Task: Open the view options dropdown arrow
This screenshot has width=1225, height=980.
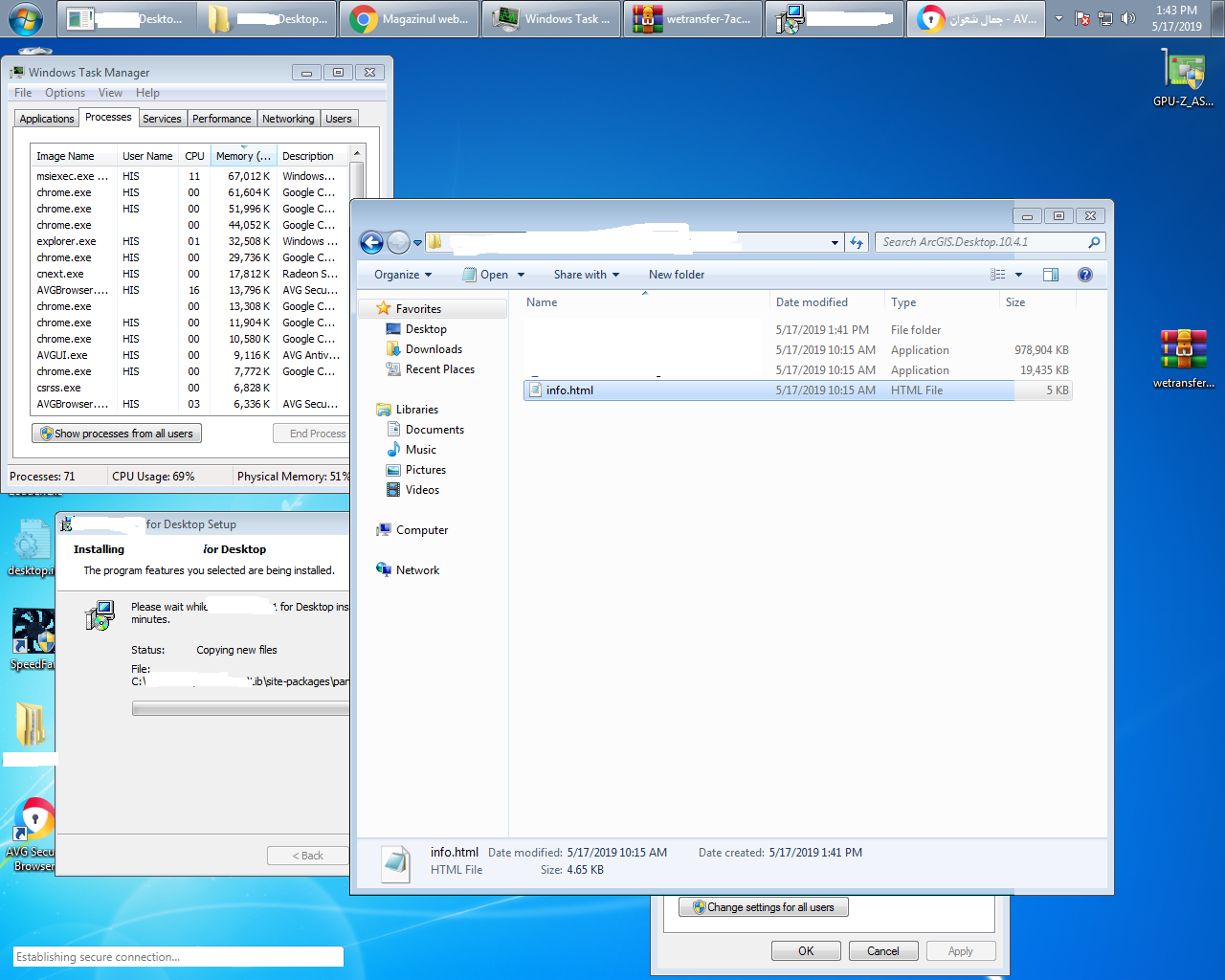Action: [1018, 275]
